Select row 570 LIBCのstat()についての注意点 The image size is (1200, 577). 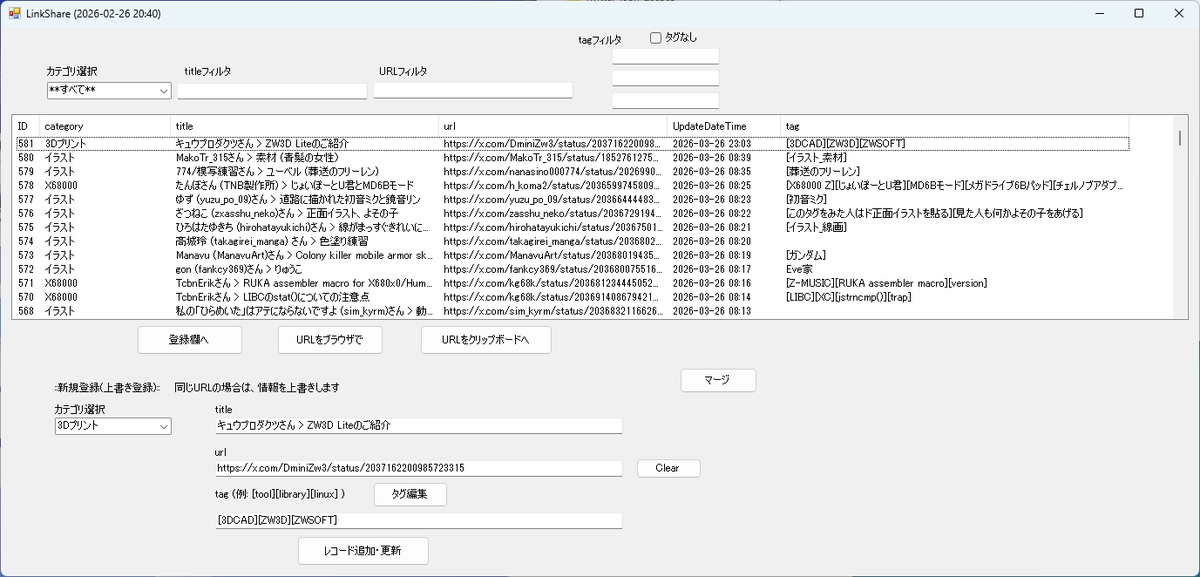(571, 298)
